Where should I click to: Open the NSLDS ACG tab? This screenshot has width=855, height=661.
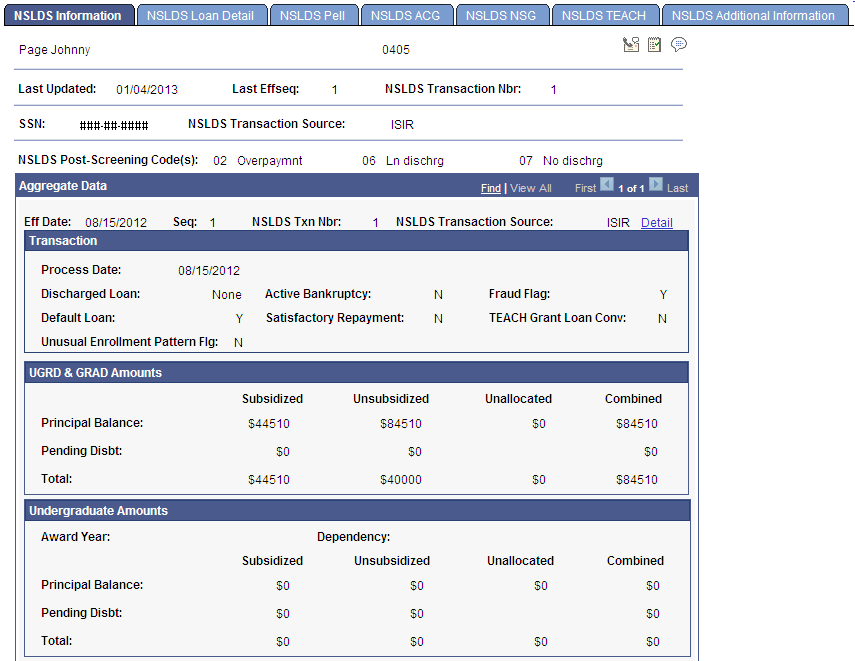point(407,15)
